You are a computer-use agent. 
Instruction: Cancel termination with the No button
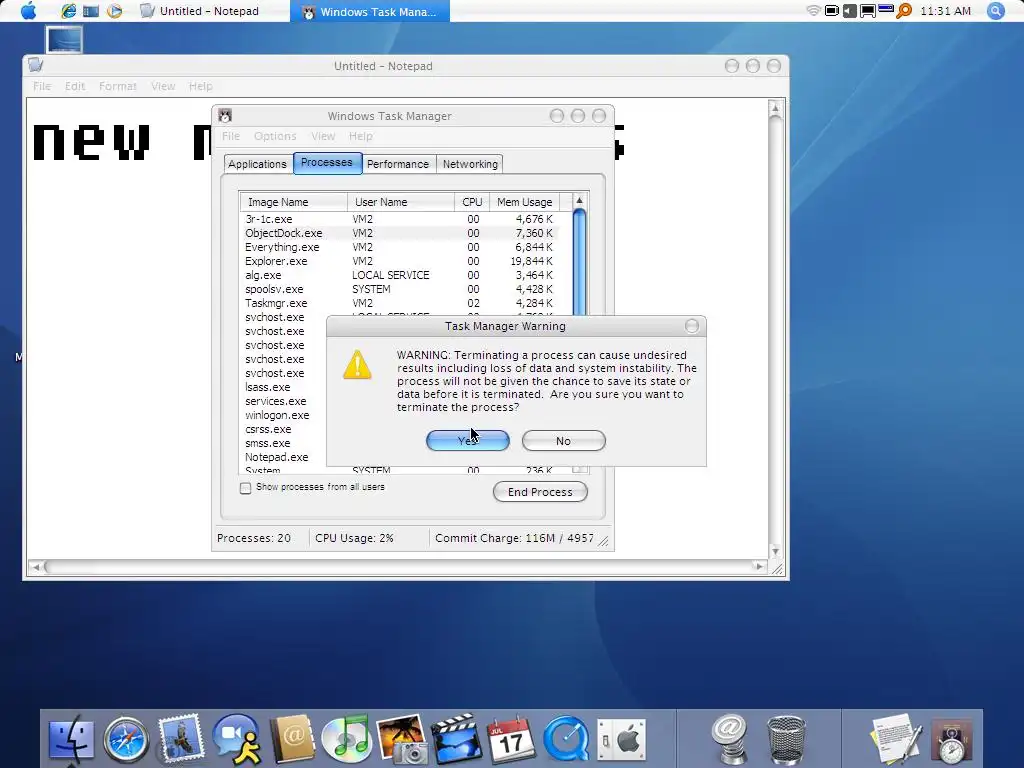coord(564,441)
